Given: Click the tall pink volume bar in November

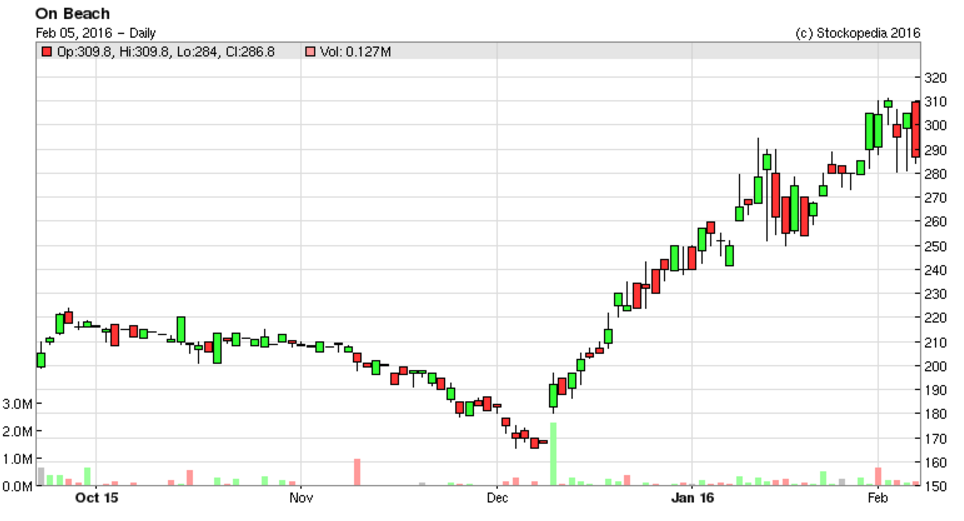Looking at the screenshot, I should coord(357,472).
